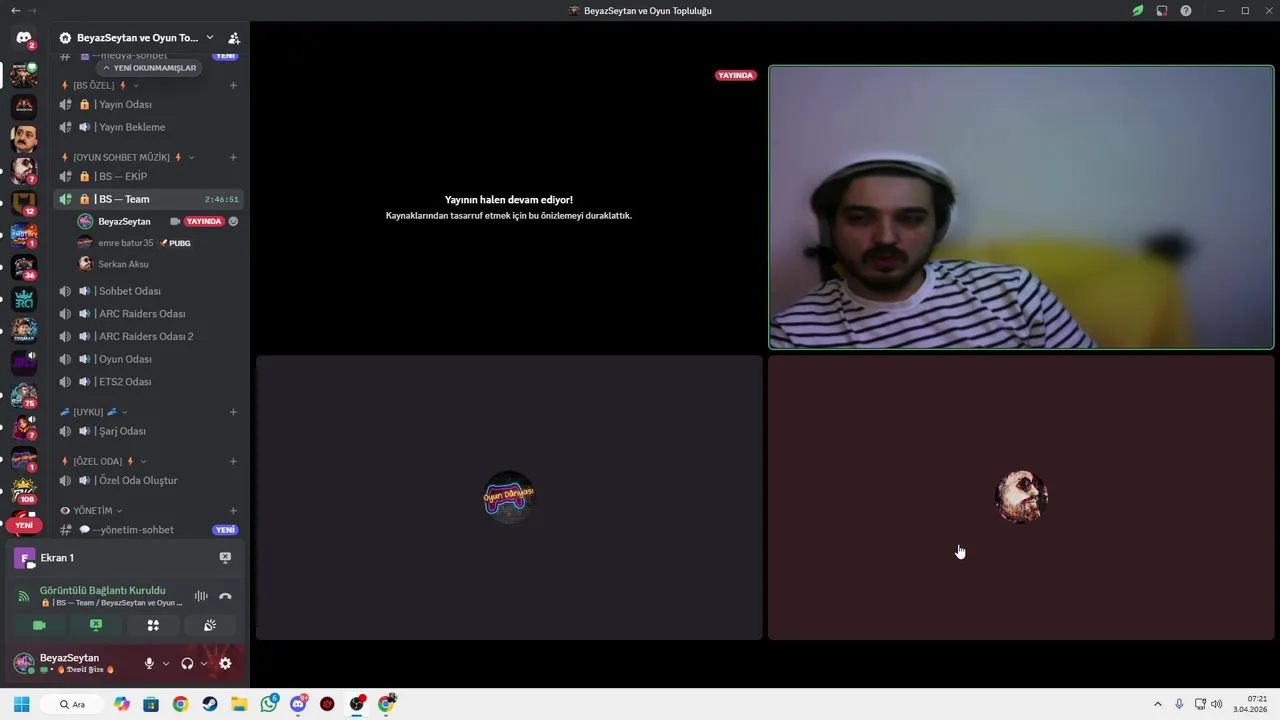The image size is (1280, 720).
Task: Open the Activities shapes button
Action: click(153, 625)
